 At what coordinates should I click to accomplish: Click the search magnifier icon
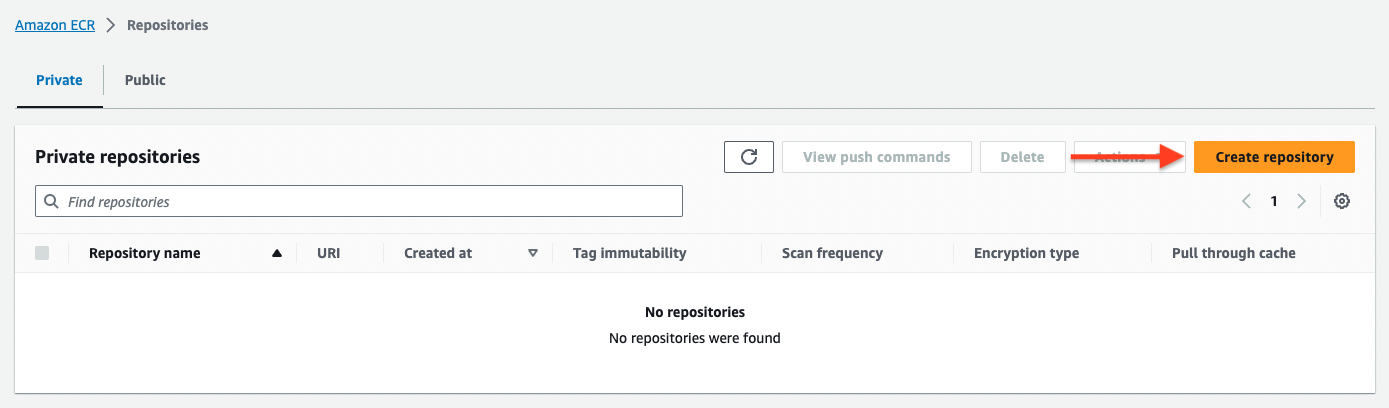[x=52, y=202]
